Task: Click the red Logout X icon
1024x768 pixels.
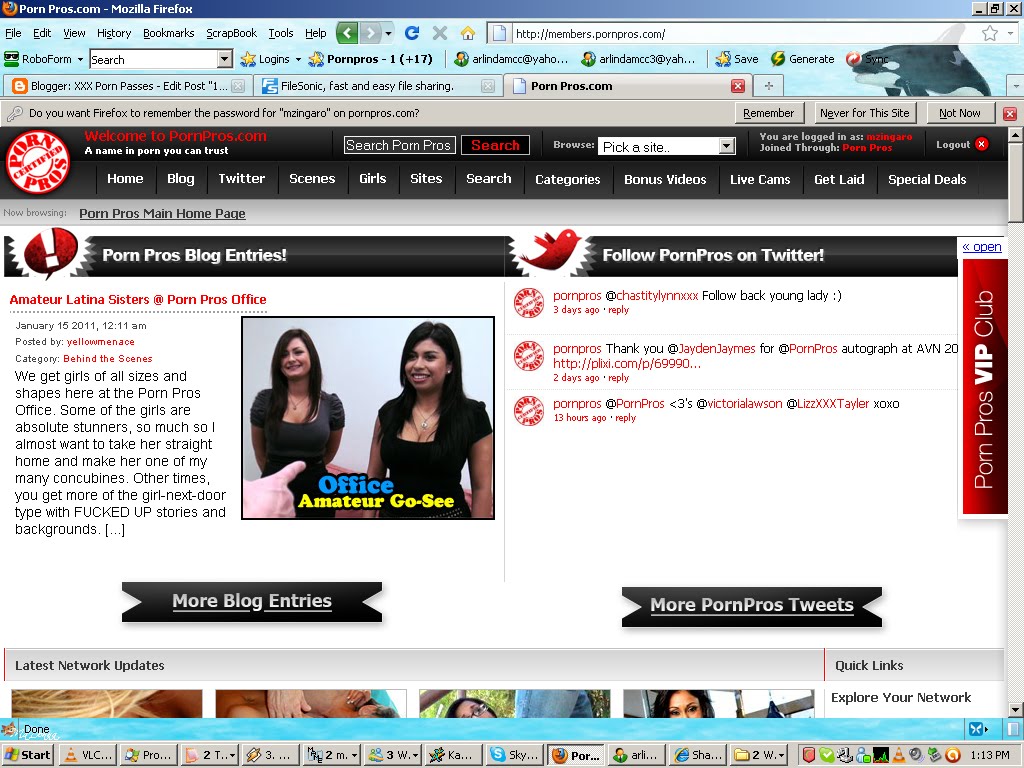Action: click(x=982, y=144)
